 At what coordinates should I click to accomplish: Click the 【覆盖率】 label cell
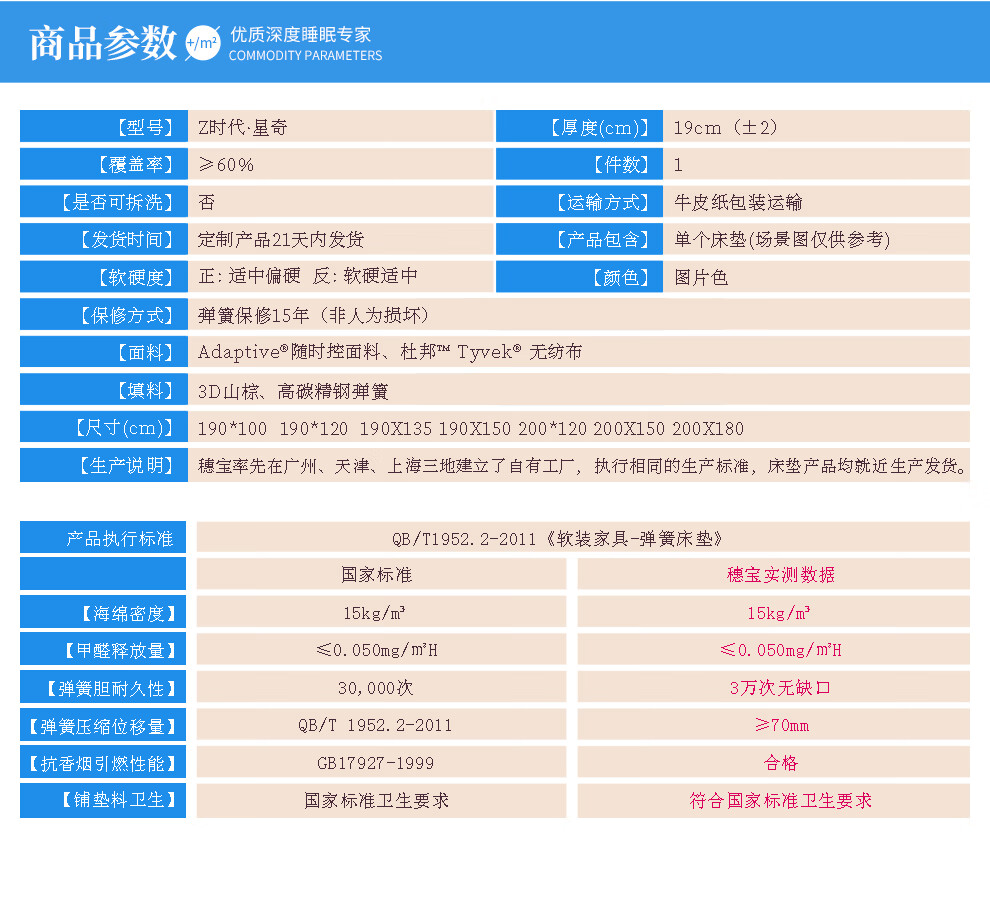pyautogui.click(x=104, y=165)
